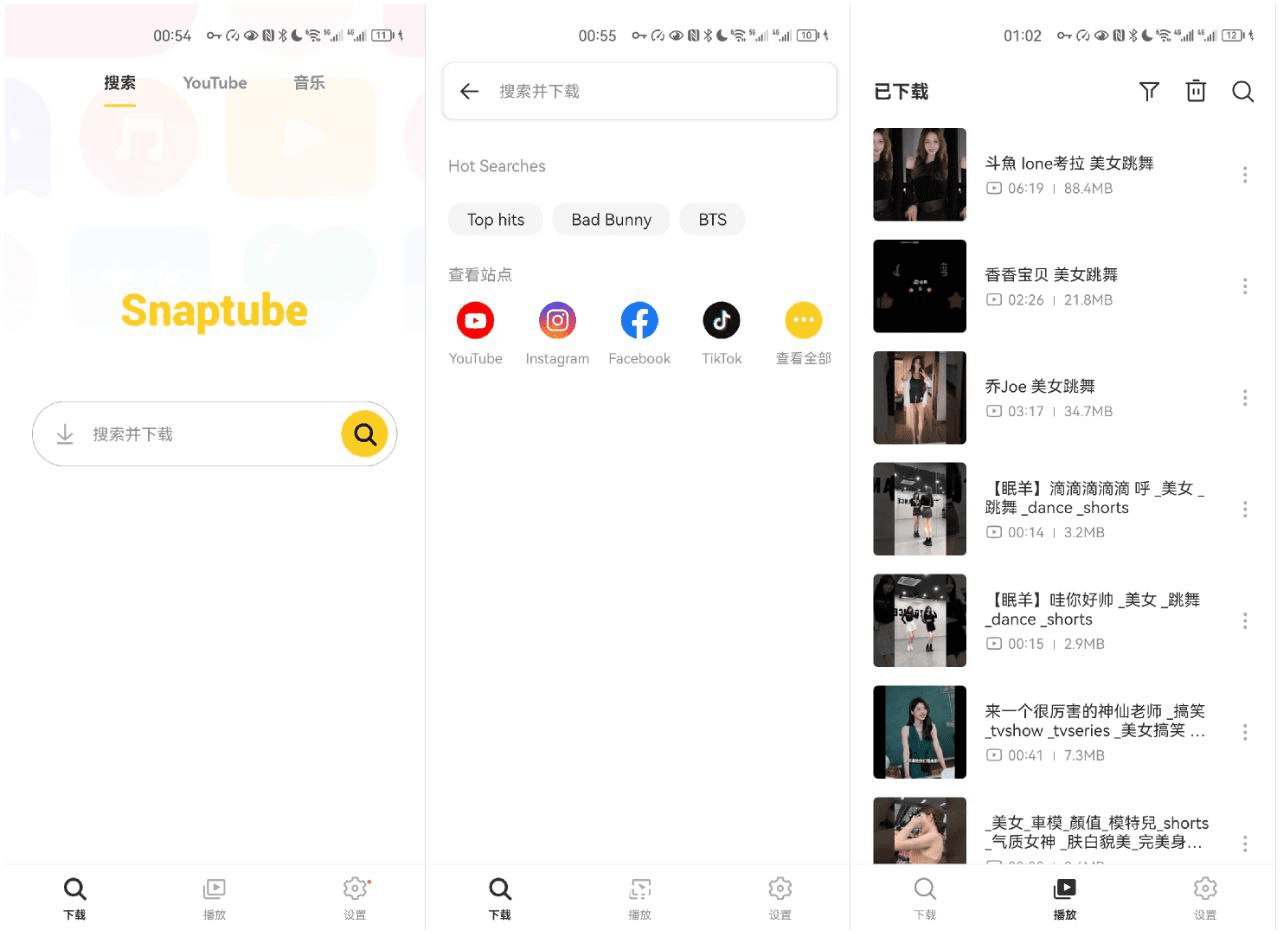Play thumbnail of 美女_車模_颜值 video
Viewport: 1280px width, 934px height.
click(x=920, y=831)
